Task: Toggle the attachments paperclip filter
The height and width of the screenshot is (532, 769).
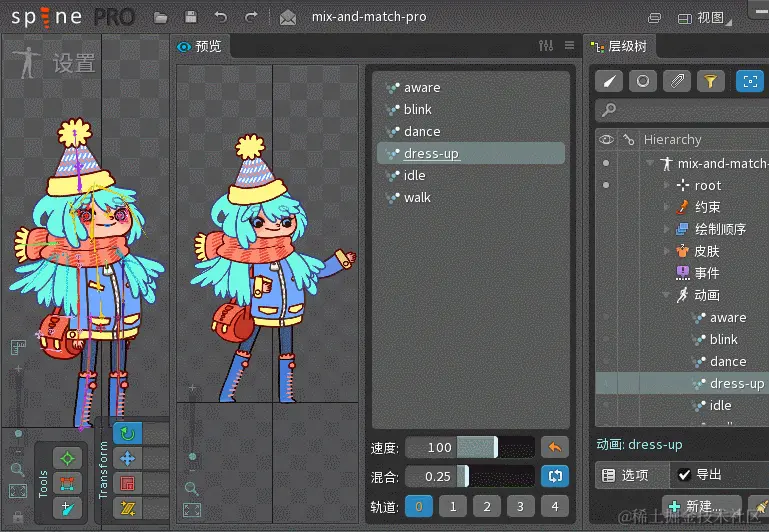Action: 677,81
